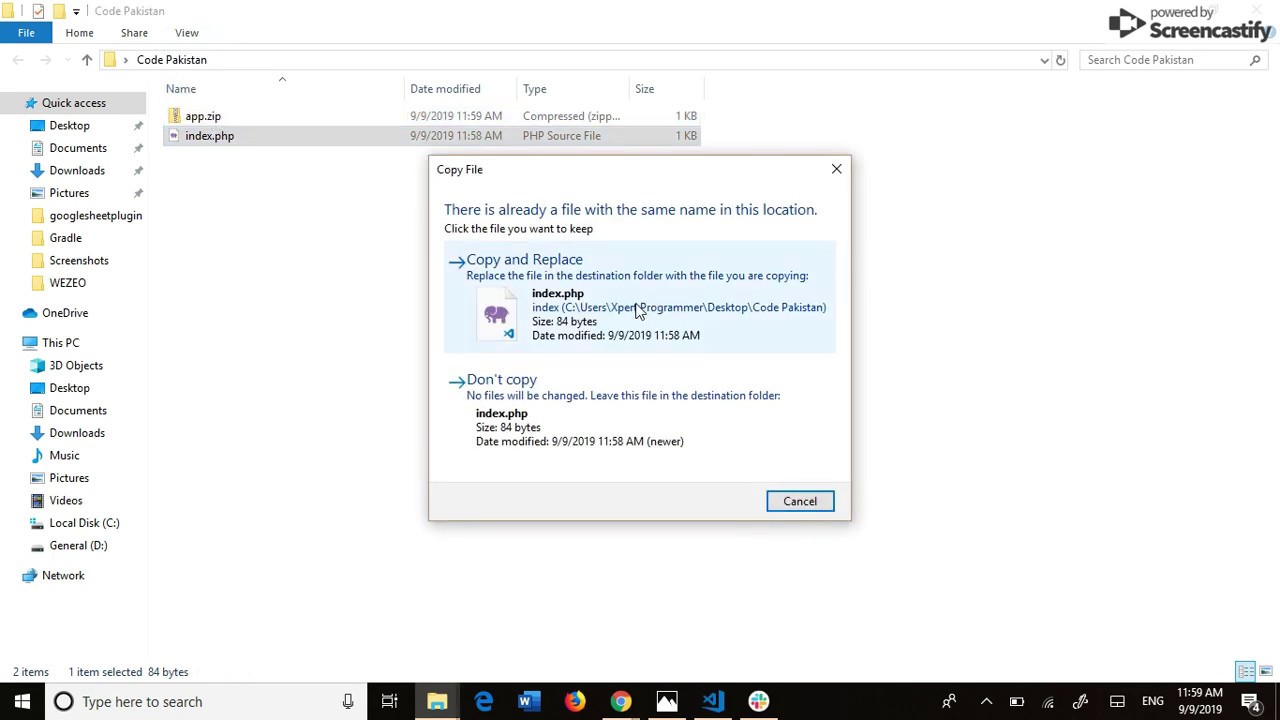Close the Copy File dialog
1280x720 pixels.
(837, 169)
